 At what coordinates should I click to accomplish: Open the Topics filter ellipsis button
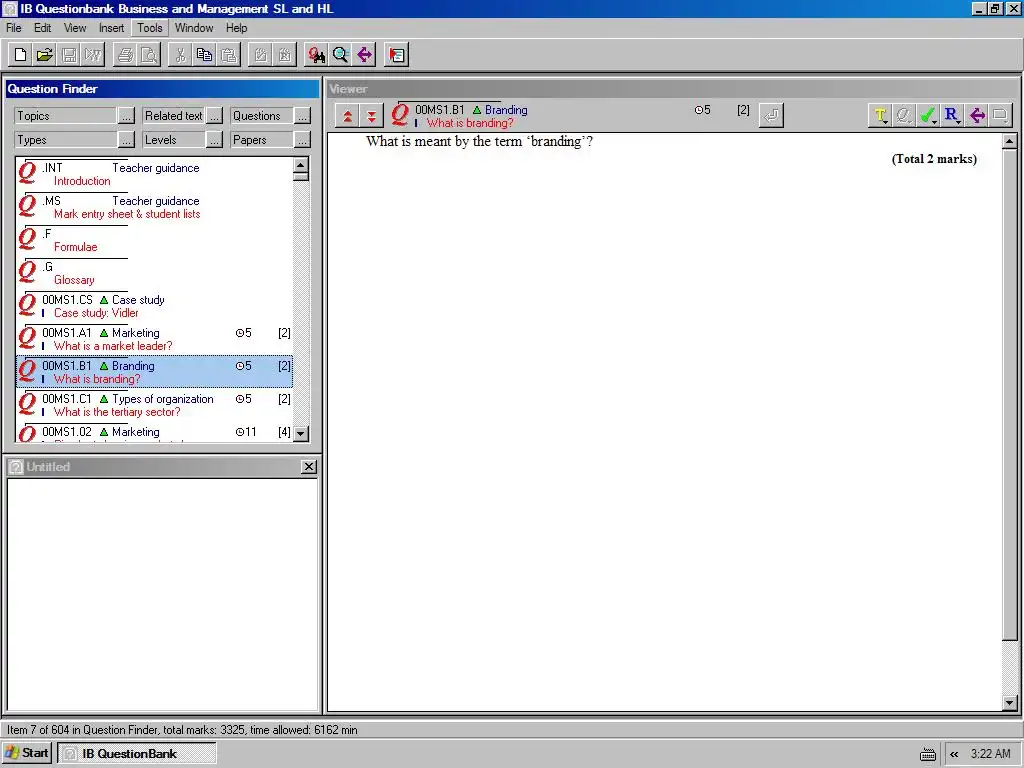126,116
